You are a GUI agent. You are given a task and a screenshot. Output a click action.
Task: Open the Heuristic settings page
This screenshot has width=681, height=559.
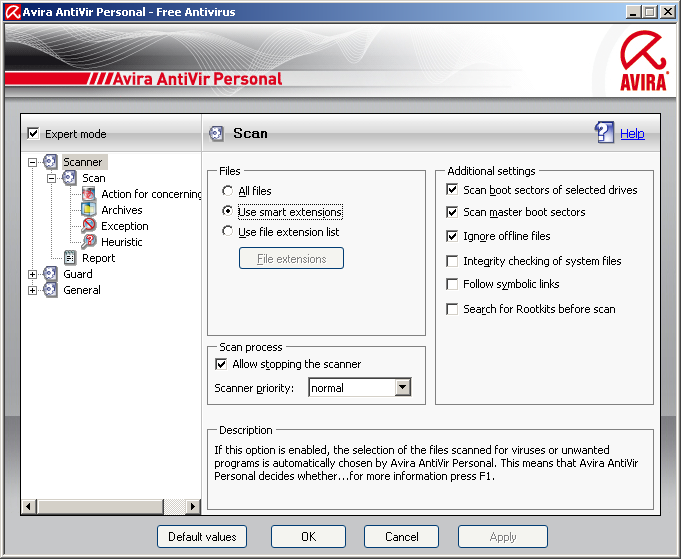click(x=122, y=242)
